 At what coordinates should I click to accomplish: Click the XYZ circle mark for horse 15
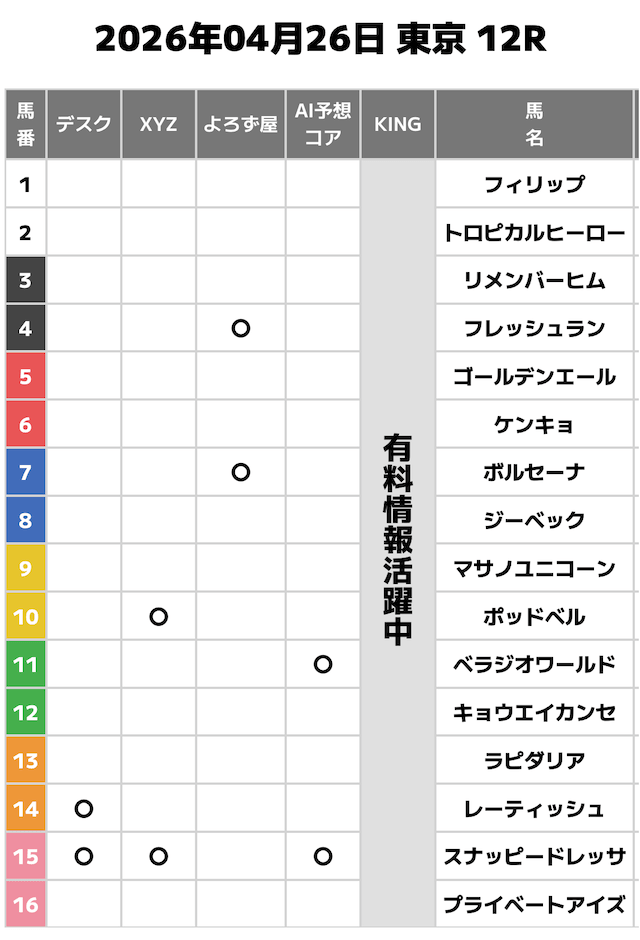[158, 856]
